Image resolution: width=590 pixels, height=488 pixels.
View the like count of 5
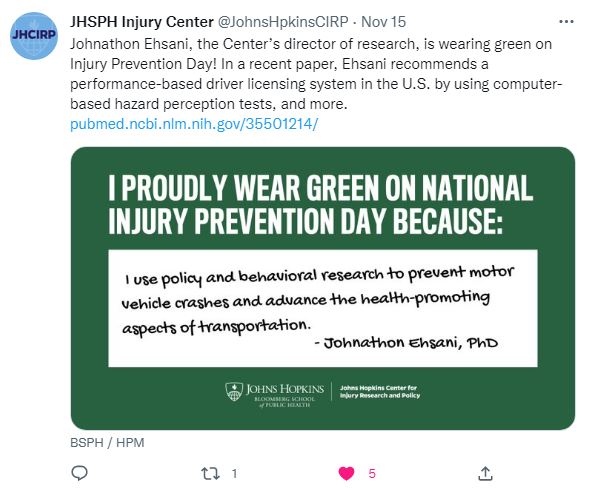click(x=372, y=473)
